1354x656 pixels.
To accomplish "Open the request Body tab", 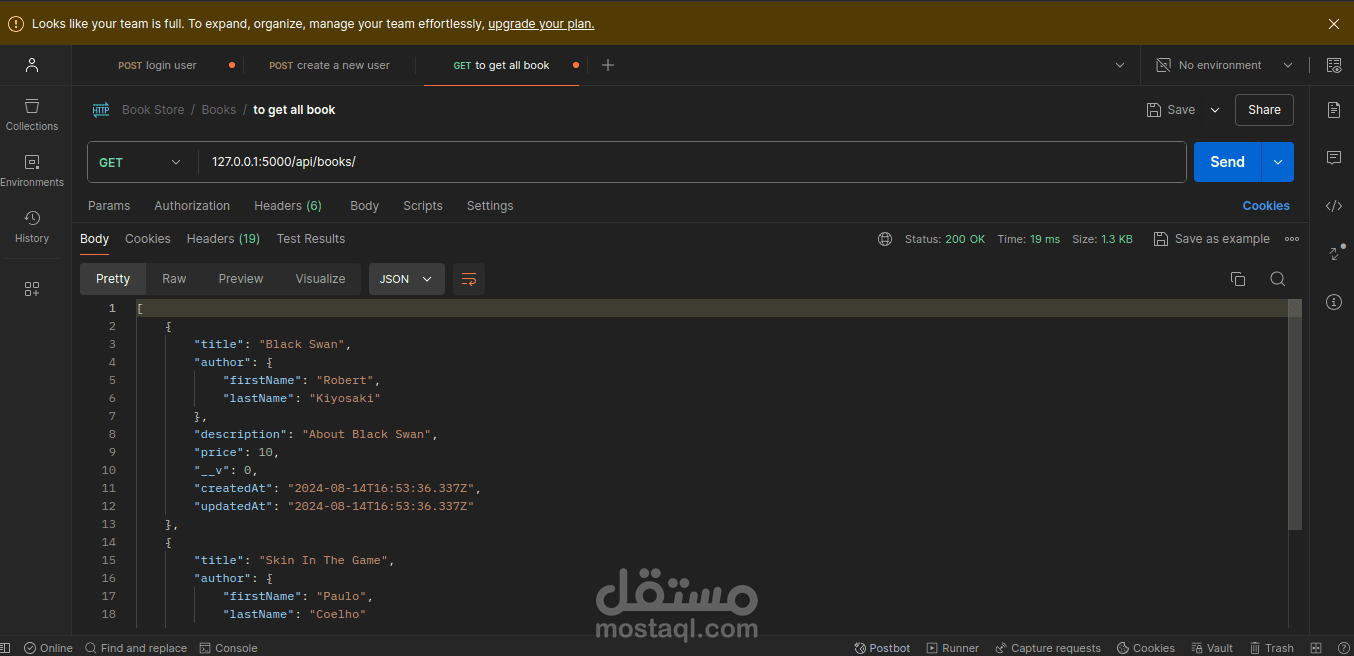I will (364, 206).
